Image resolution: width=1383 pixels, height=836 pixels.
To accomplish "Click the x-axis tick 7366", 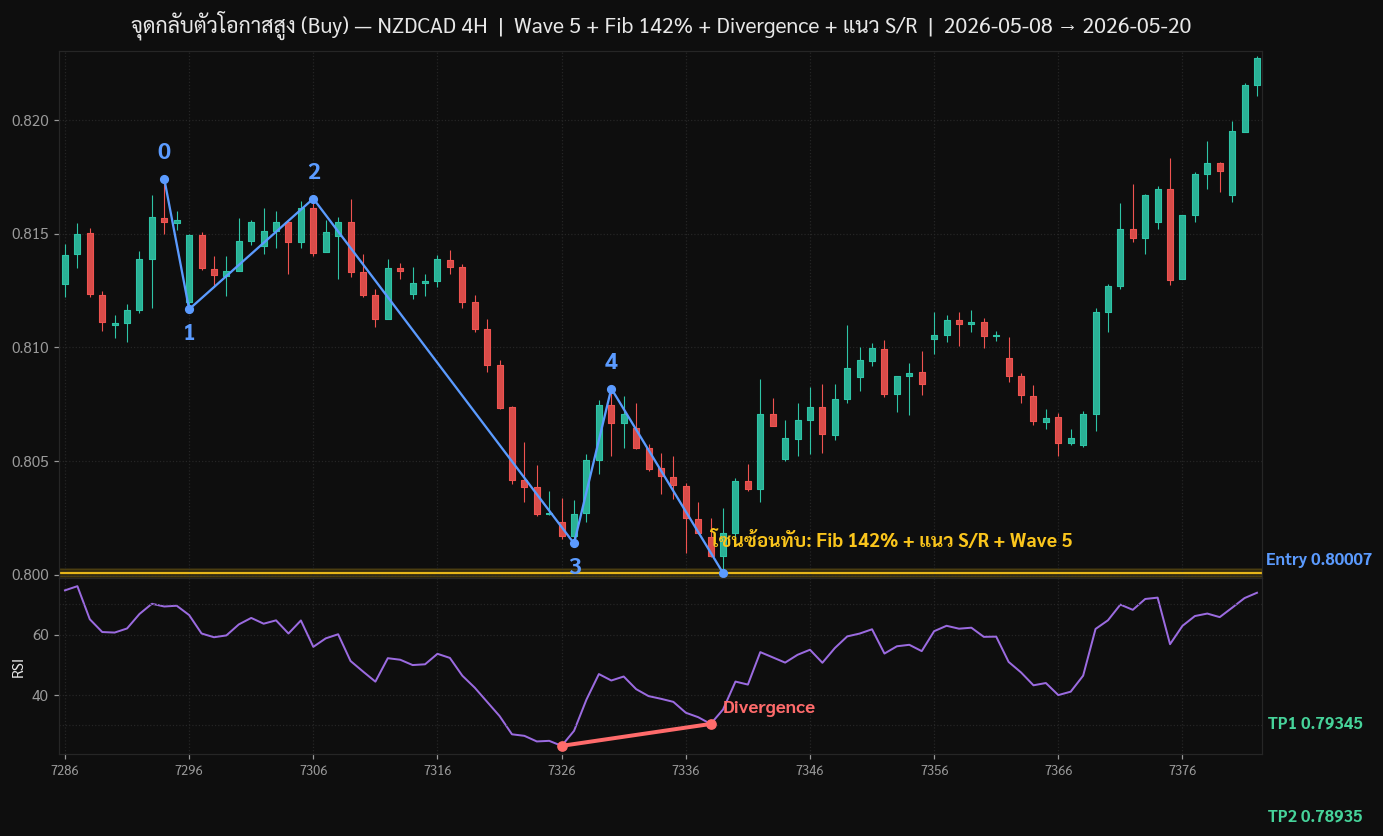I will click(1058, 771).
